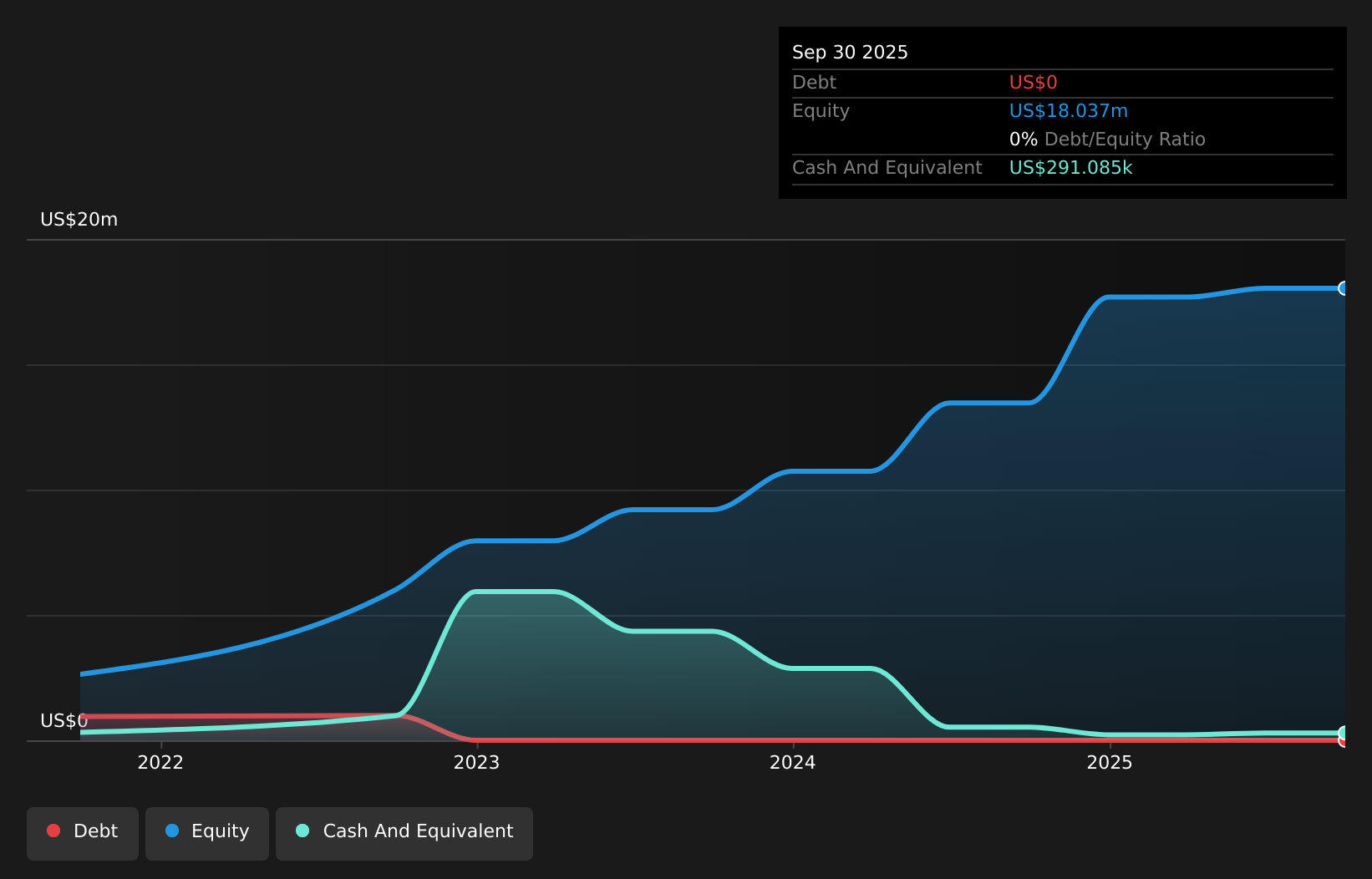This screenshot has width=1372, height=879.
Task: Click the teal Cash And Equivalent legend dot
Action: click(302, 831)
